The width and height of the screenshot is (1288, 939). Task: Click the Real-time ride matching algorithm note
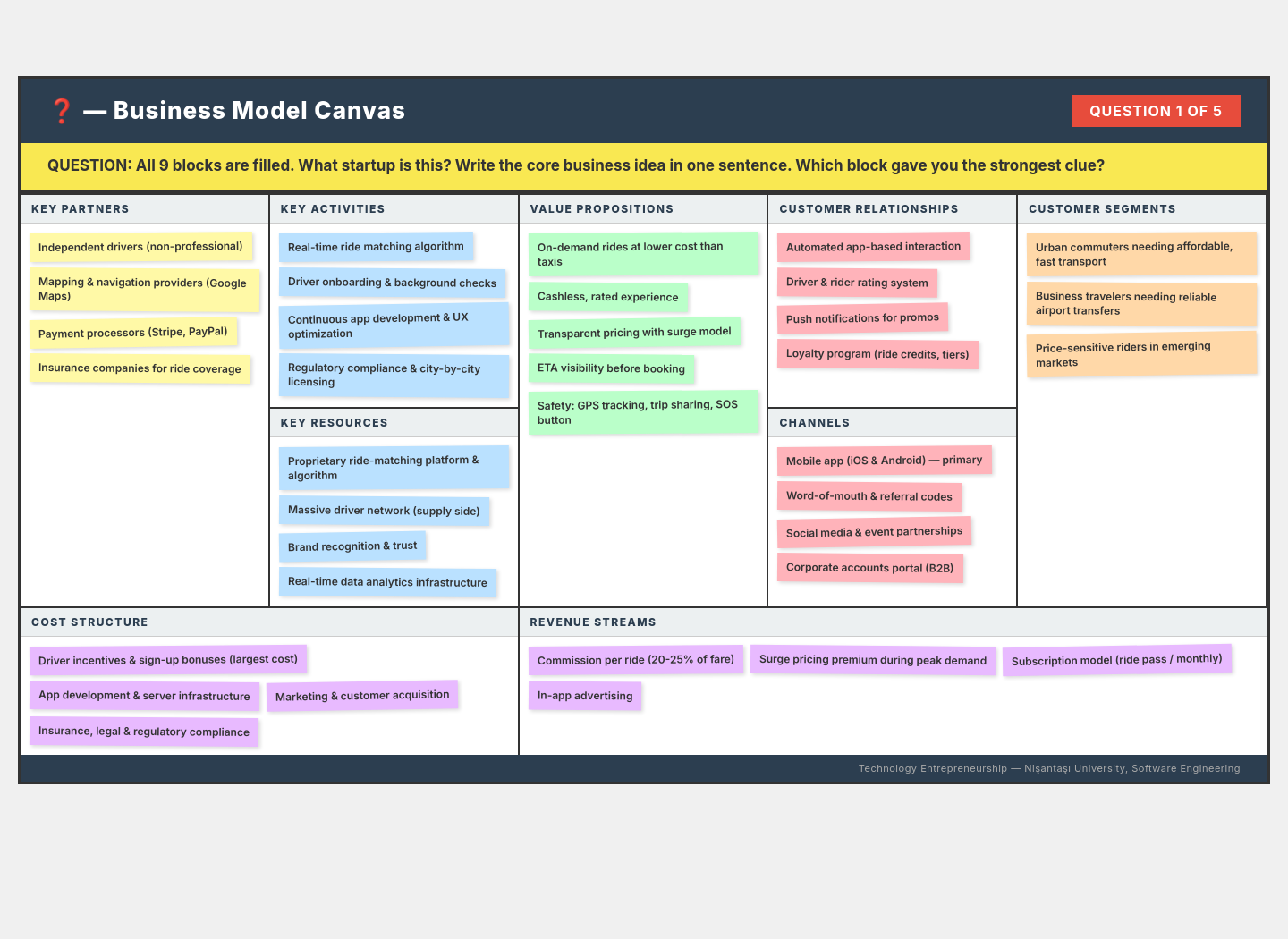pos(376,247)
